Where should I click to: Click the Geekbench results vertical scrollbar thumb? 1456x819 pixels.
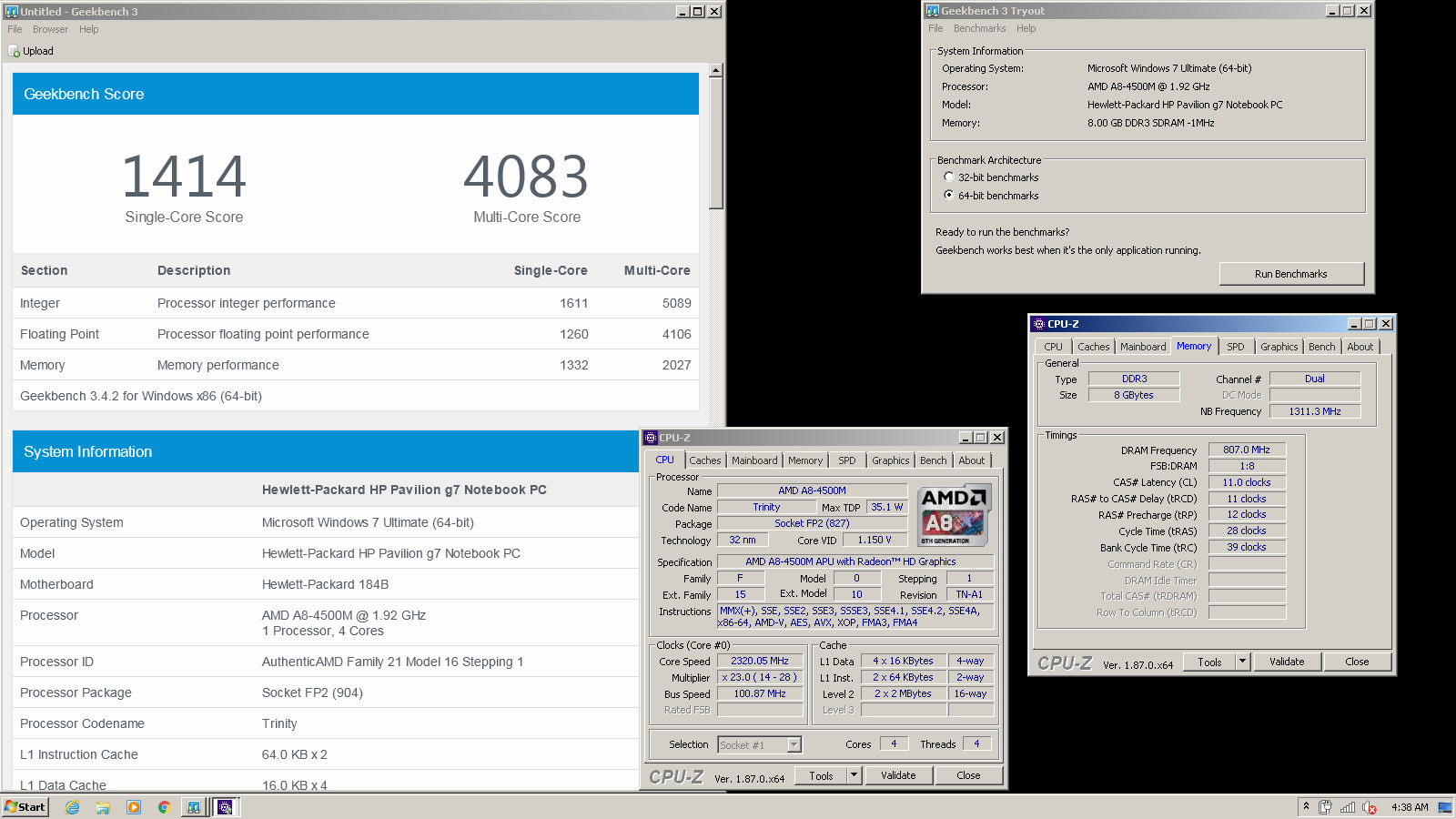pos(715,143)
